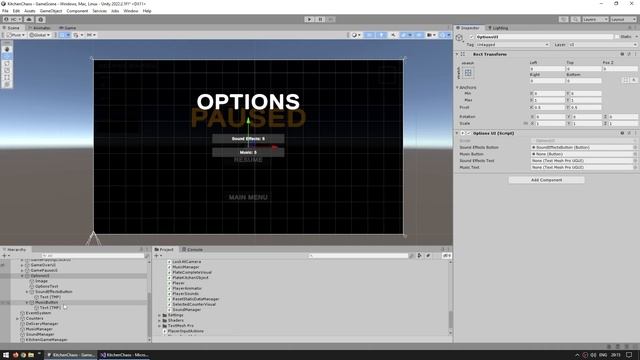
Task: Select the Move tool in the Scene overlay
Action: click(x=7, y=56)
